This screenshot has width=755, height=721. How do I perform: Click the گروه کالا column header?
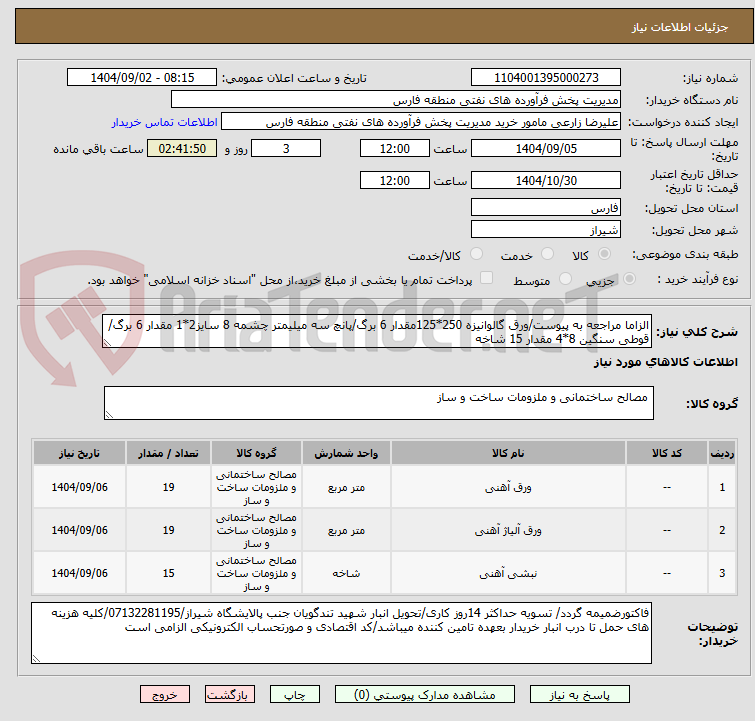(x=257, y=453)
